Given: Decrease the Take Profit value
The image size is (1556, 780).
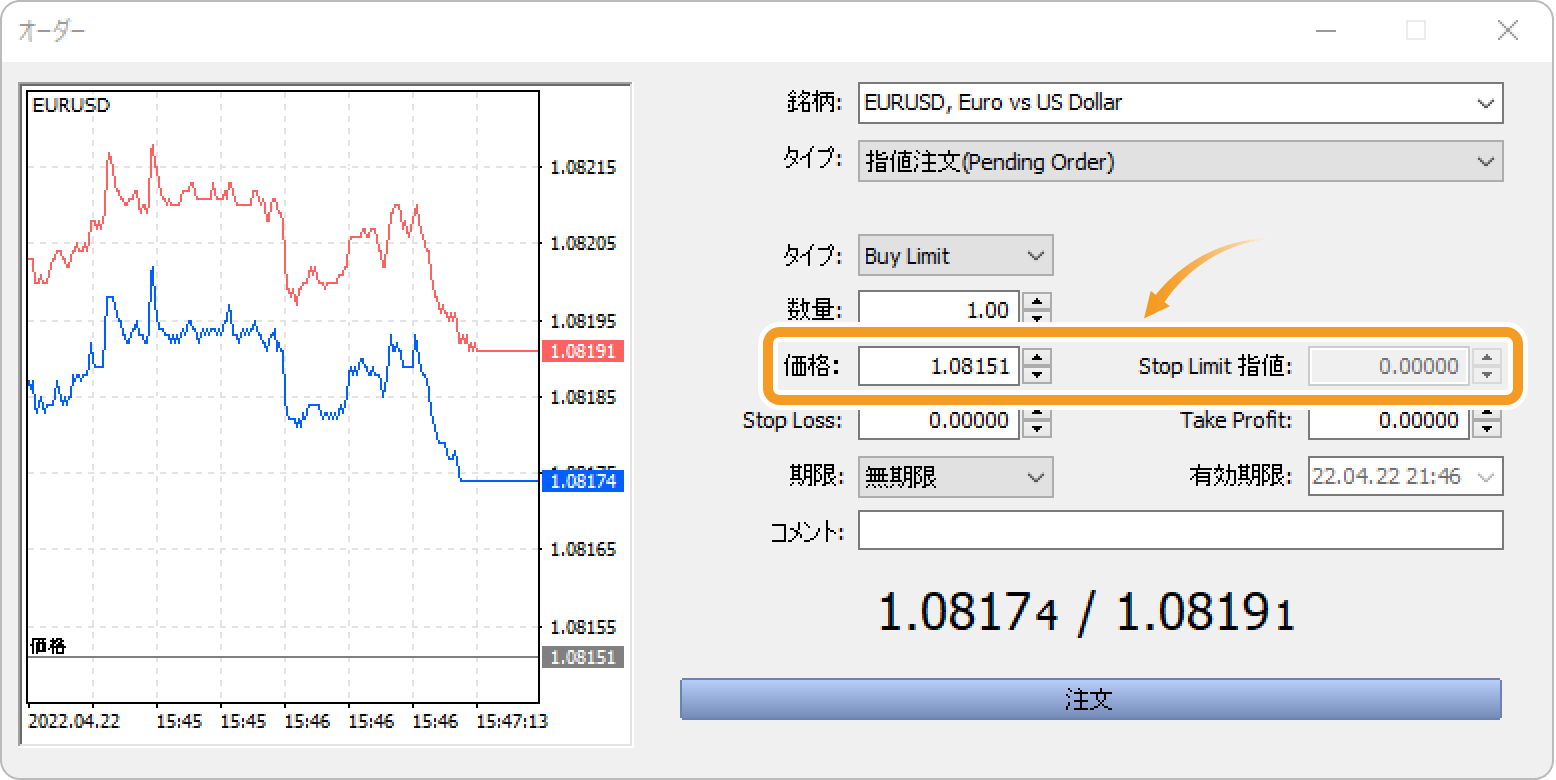Looking at the screenshot, I should pos(1489,430).
